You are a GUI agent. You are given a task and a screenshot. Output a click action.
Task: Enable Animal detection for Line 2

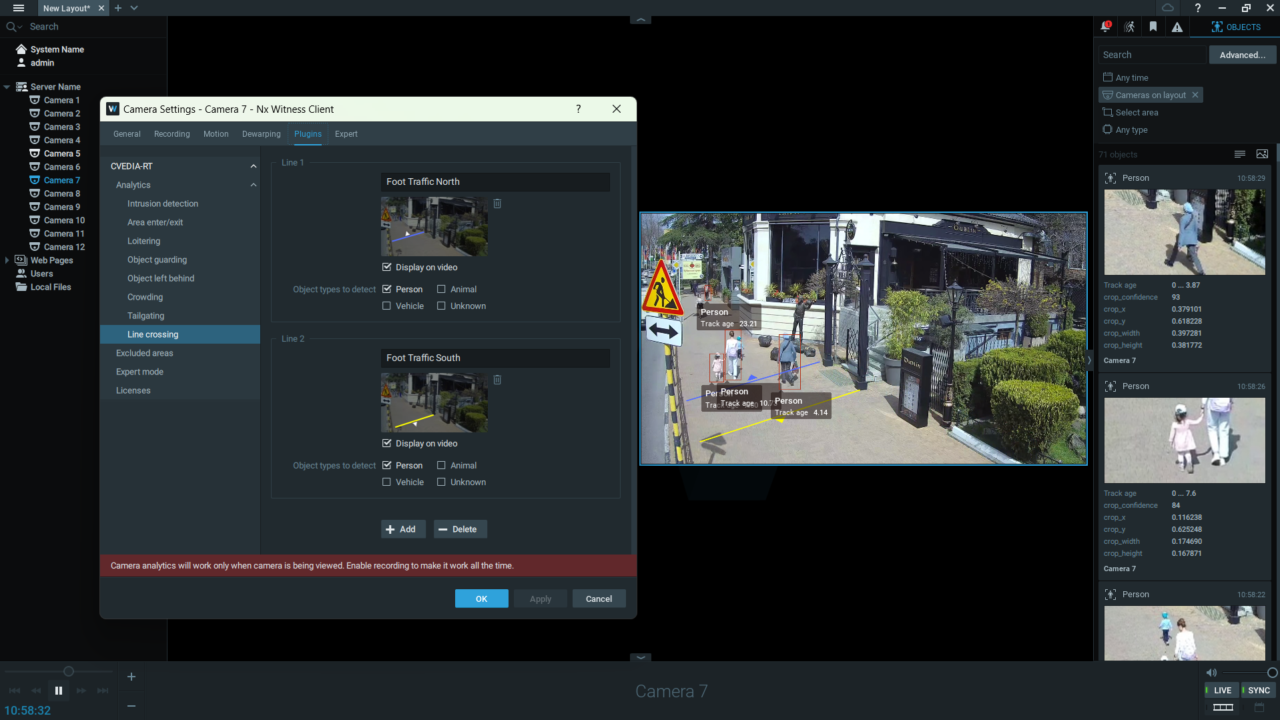click(x=440, y=465)
